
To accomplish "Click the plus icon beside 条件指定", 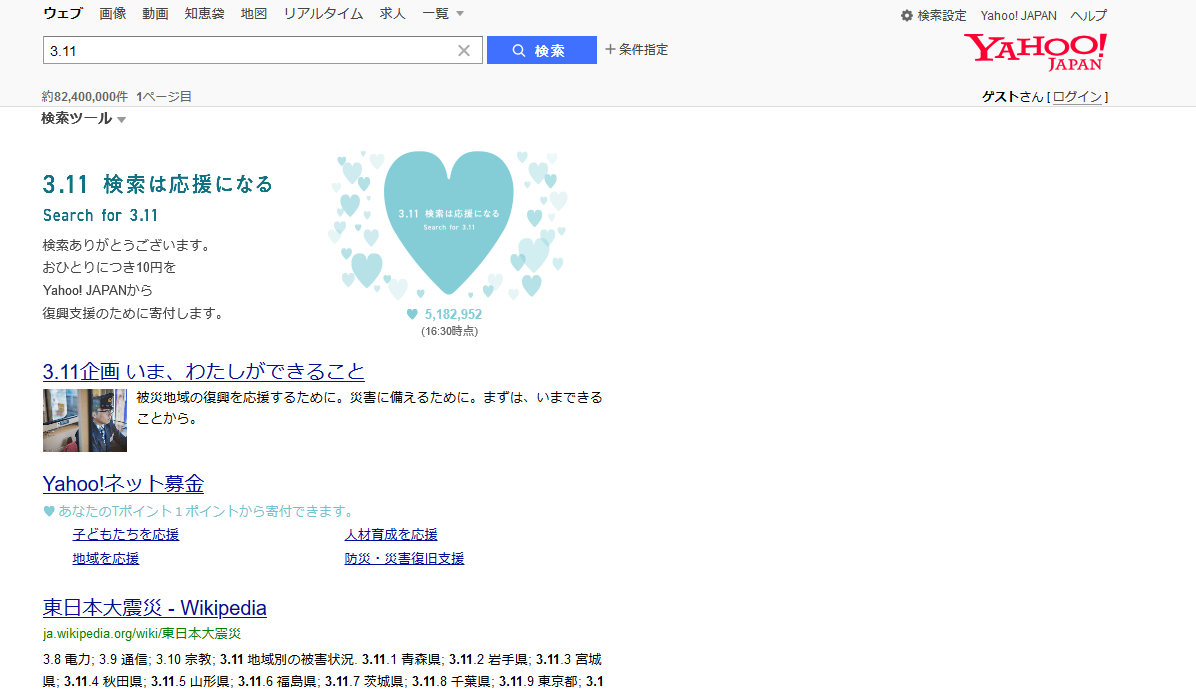I will (x=610, y=49).
